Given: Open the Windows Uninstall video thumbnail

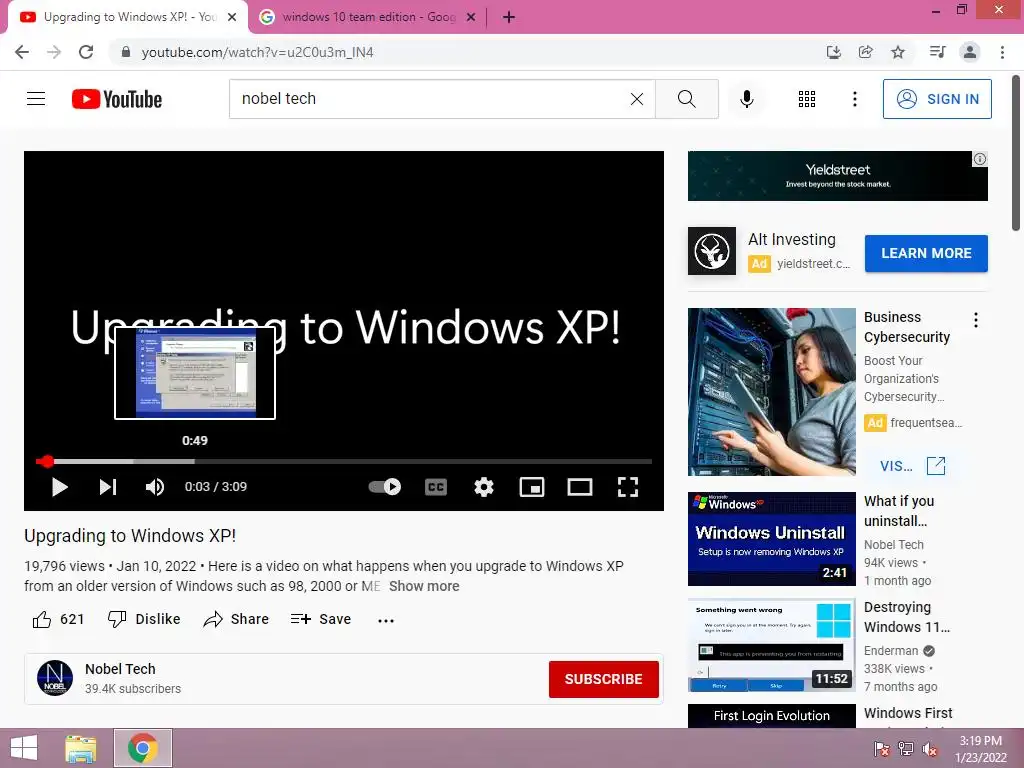Looking at the screenshot, I should 771,539.
